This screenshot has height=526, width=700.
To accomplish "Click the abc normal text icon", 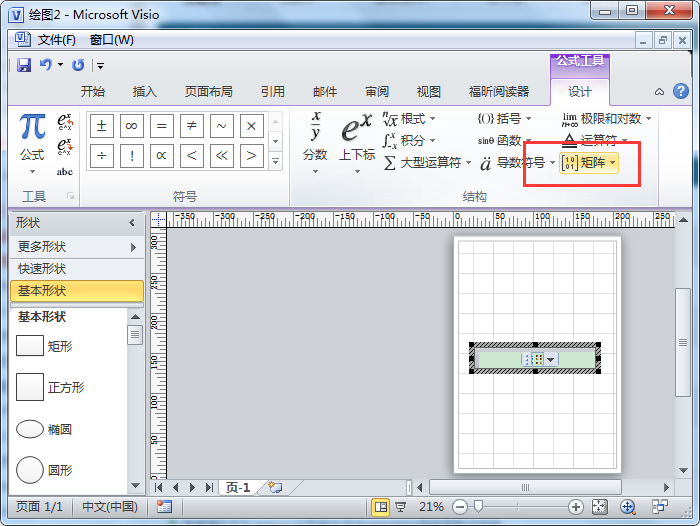I will point(65,171).
